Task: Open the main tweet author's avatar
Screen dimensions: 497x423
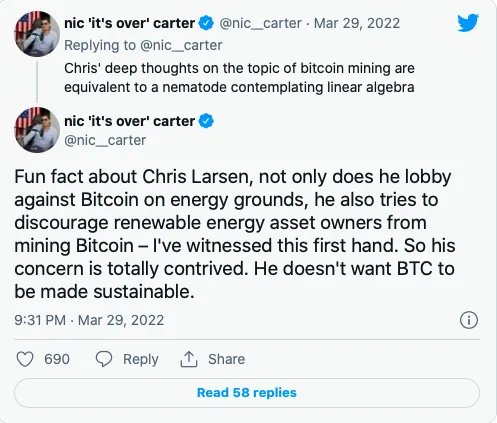Action: point(37,130)
